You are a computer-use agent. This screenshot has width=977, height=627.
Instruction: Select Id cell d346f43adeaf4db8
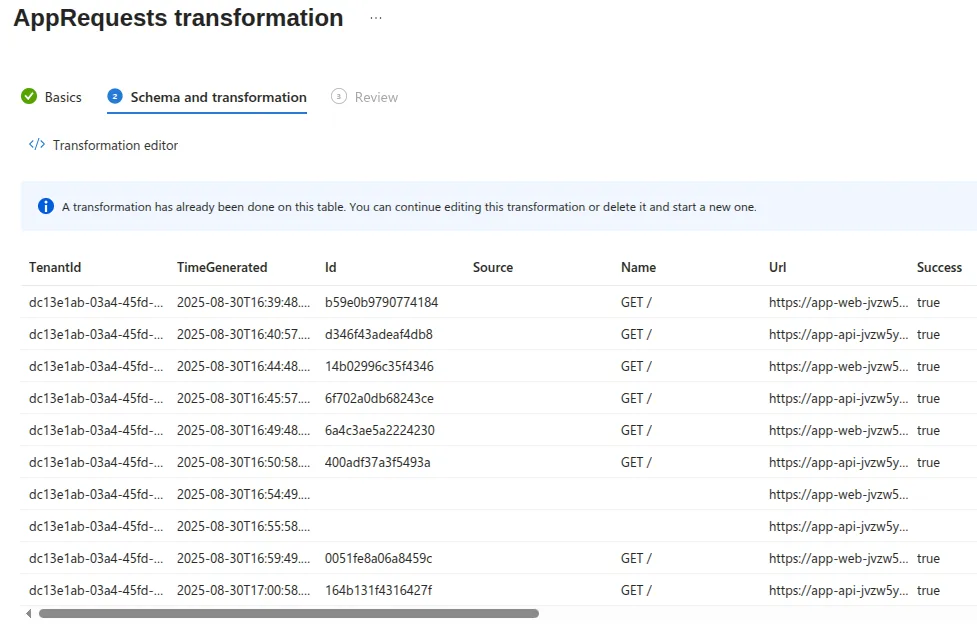point(378,335)
